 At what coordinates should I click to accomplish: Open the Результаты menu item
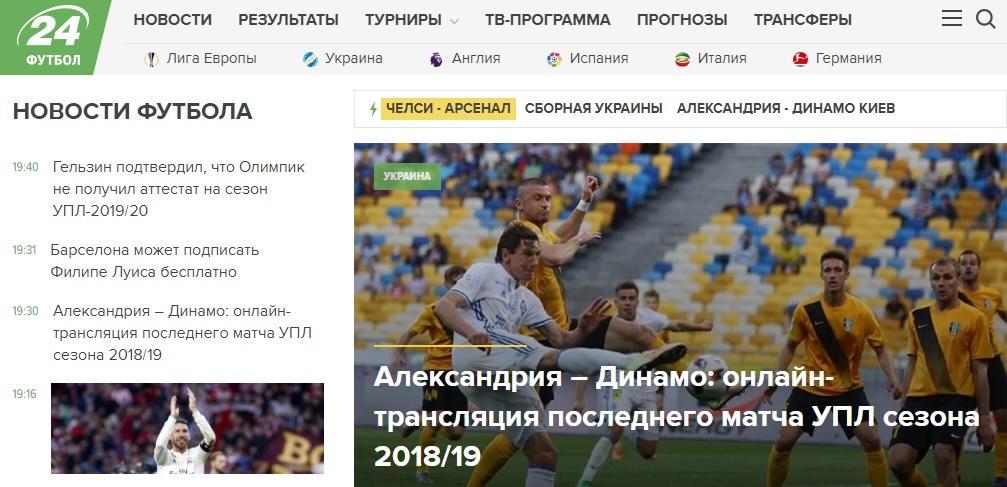coord(288,20)
